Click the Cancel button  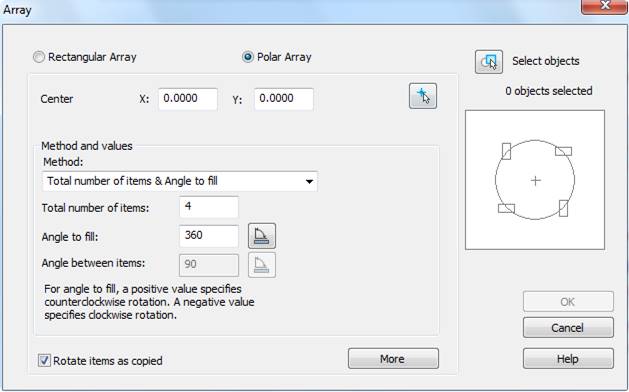tap(568, 328)
